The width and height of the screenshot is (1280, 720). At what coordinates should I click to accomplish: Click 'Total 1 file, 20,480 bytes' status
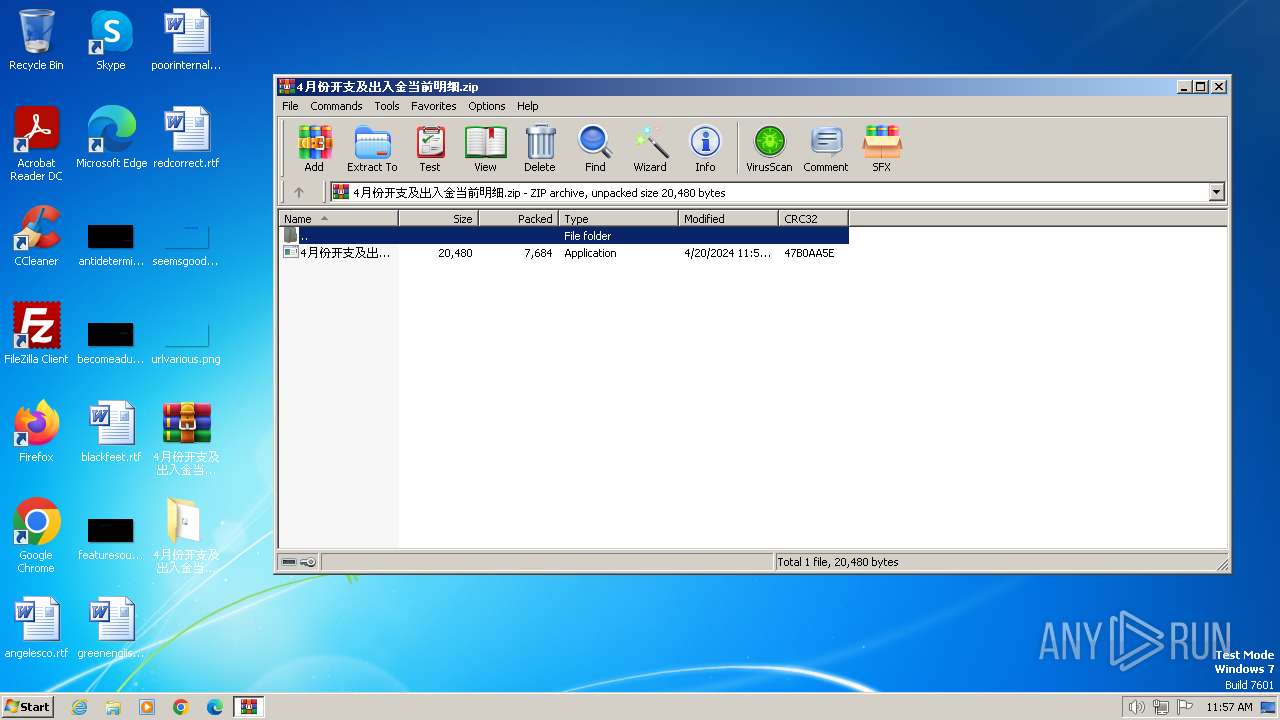tap(838, 562)
